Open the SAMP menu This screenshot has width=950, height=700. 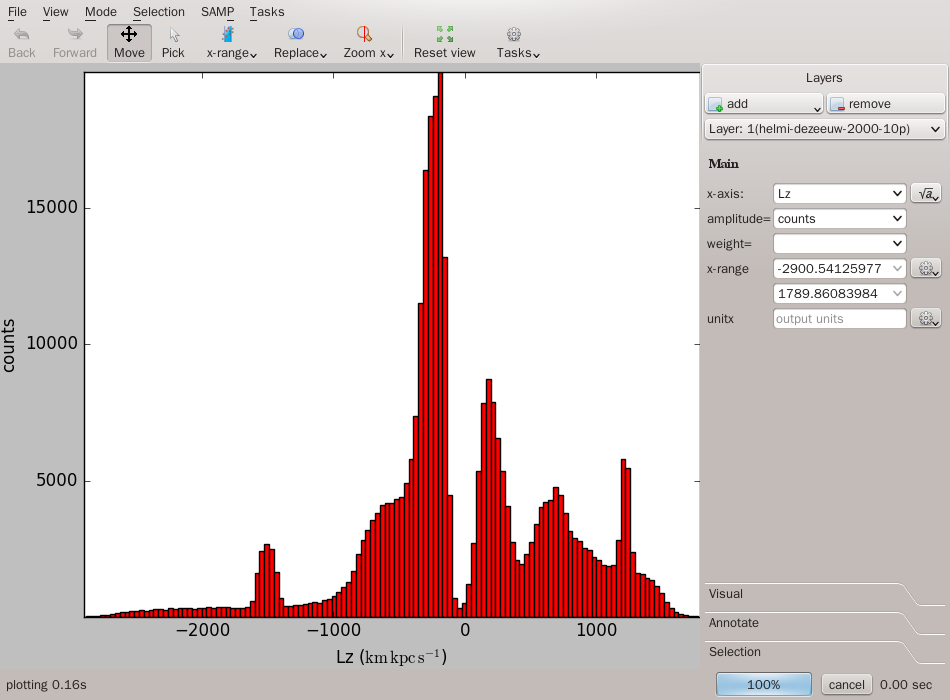point(217,12)
